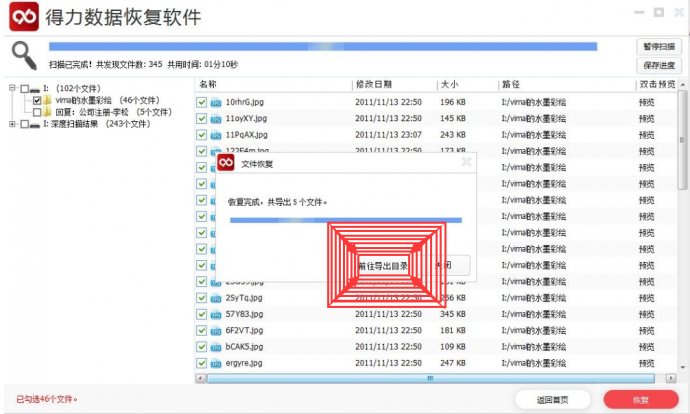690x414 pixels.
Task: Click the JPG icon beside 11oyXY.jpg
Action: 216,119
